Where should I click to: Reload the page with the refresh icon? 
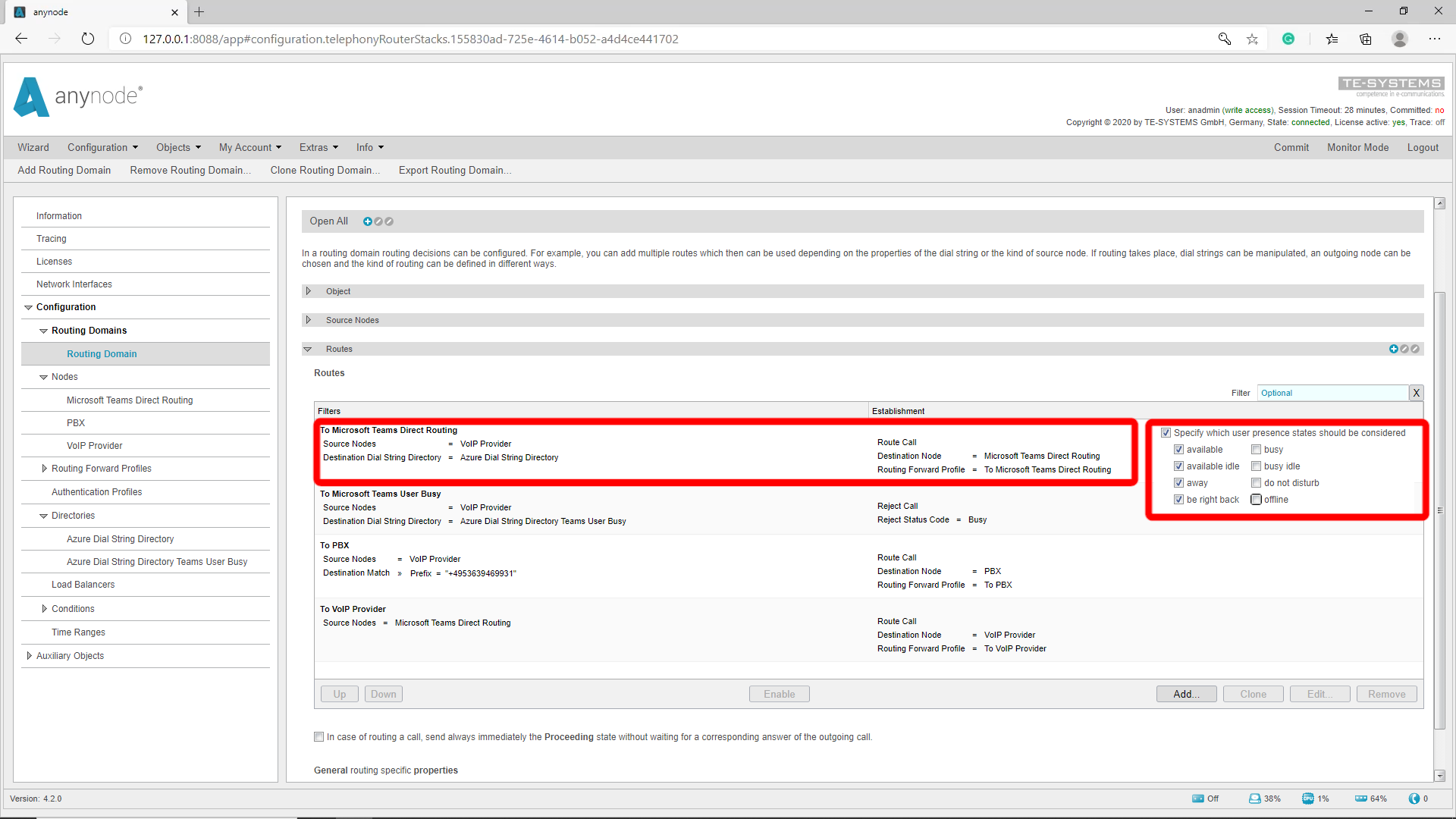click(x=88, y=39)
